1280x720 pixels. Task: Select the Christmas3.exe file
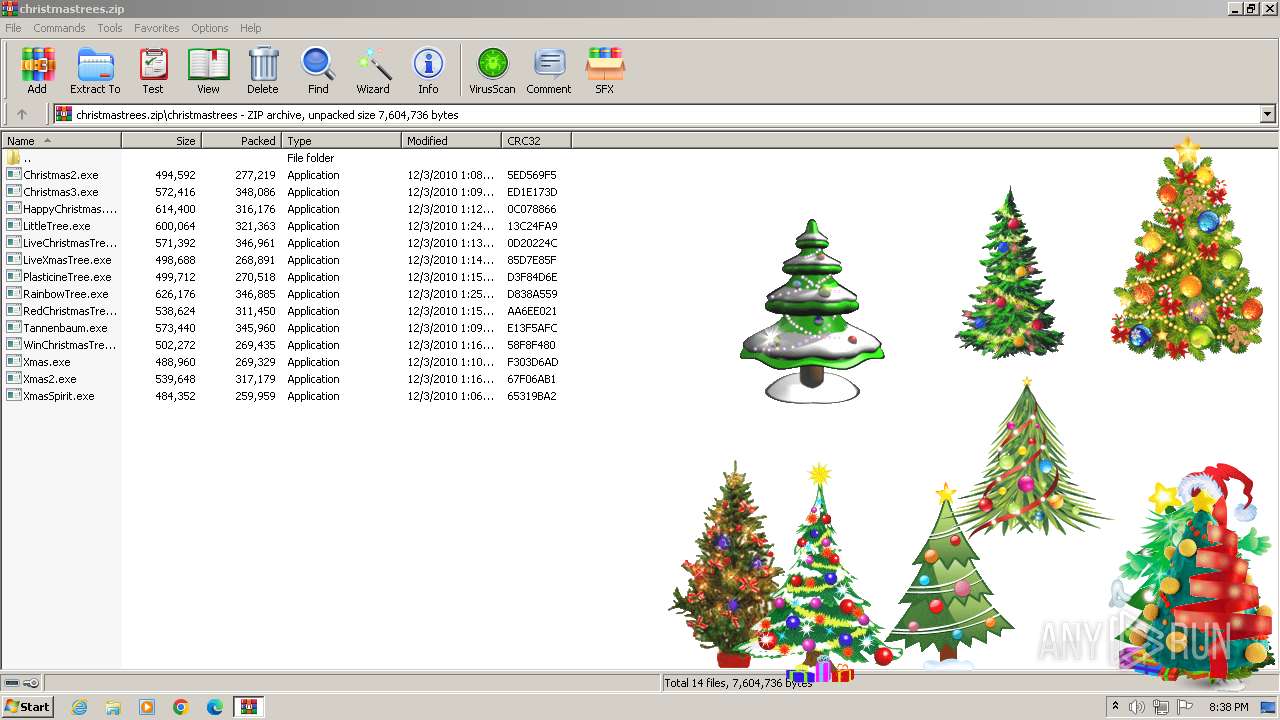tap(61, 192)
